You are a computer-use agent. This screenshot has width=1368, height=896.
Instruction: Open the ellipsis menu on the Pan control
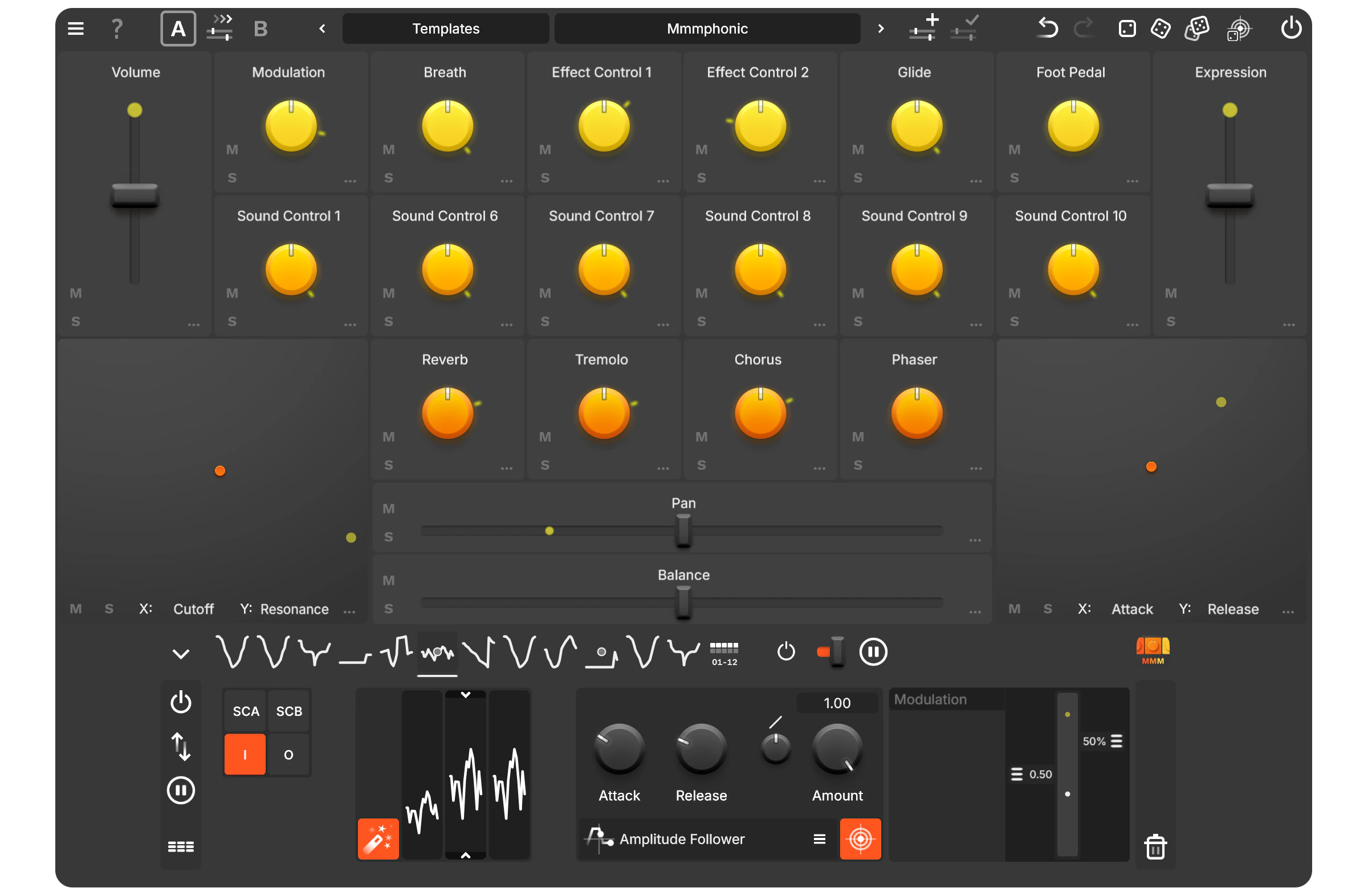coord(975,540)
